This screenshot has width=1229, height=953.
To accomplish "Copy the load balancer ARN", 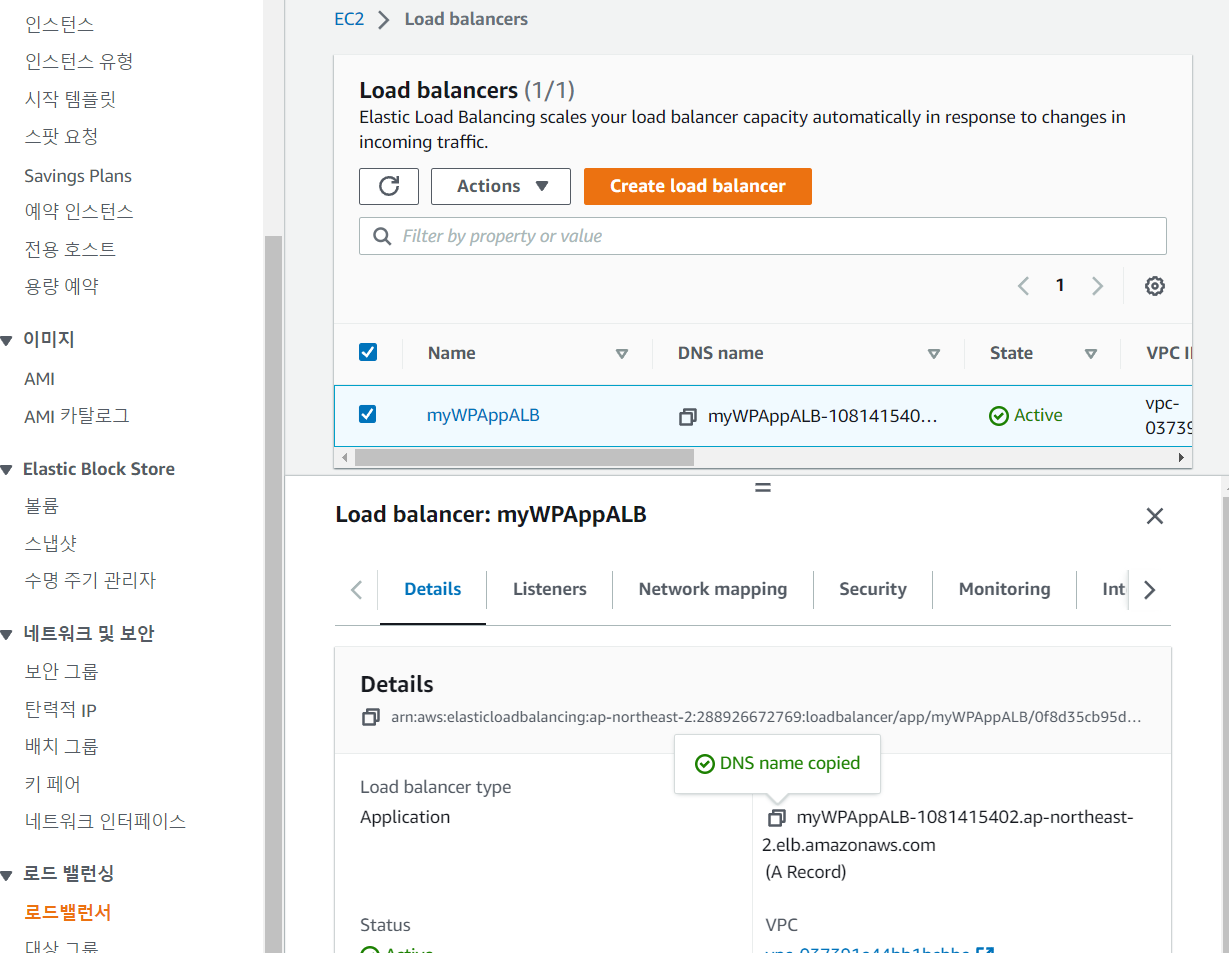I will [x=371, y=717].
